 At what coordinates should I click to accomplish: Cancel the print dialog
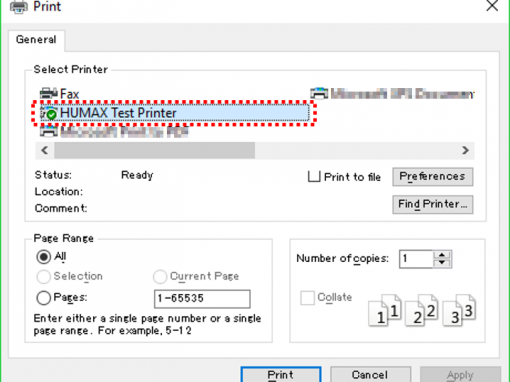click(x=370, y=375)
